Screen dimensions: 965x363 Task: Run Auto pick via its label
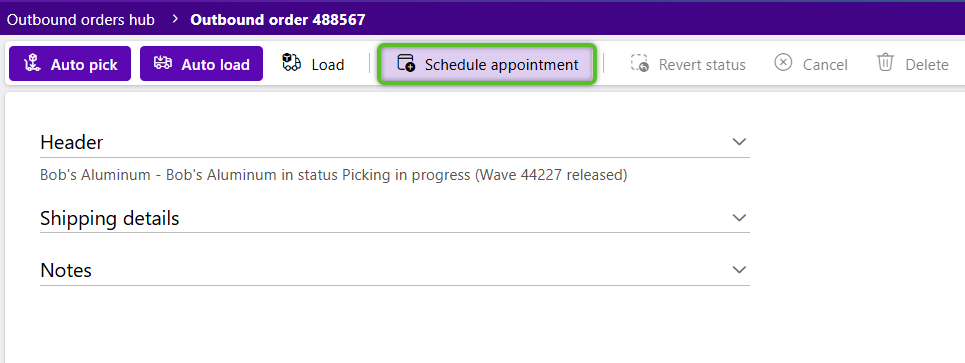(84, 65)
